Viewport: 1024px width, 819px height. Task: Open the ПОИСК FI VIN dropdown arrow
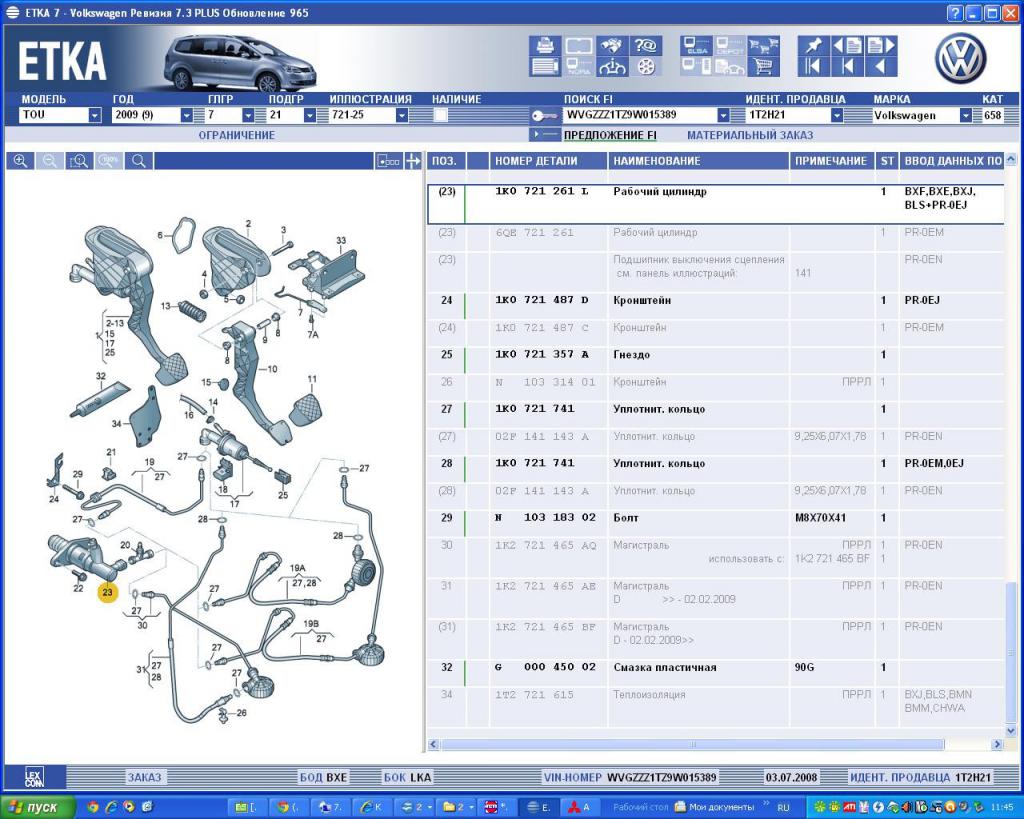click(x=723, y=115)
